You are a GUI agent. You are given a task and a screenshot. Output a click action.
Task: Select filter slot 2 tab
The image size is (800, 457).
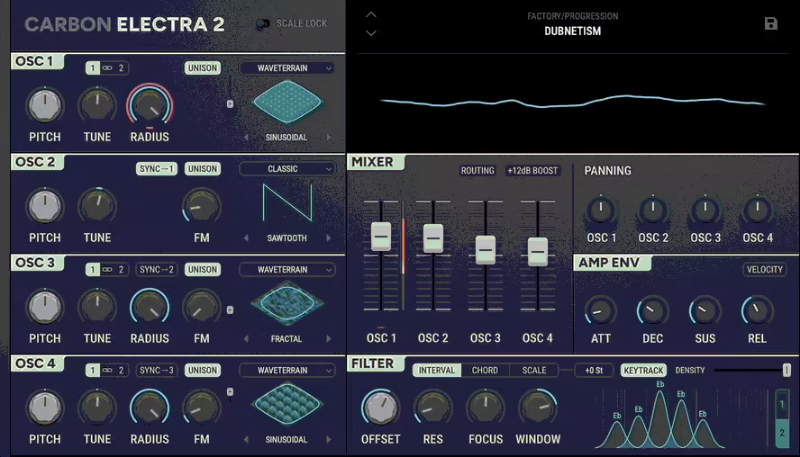(782, 433)
